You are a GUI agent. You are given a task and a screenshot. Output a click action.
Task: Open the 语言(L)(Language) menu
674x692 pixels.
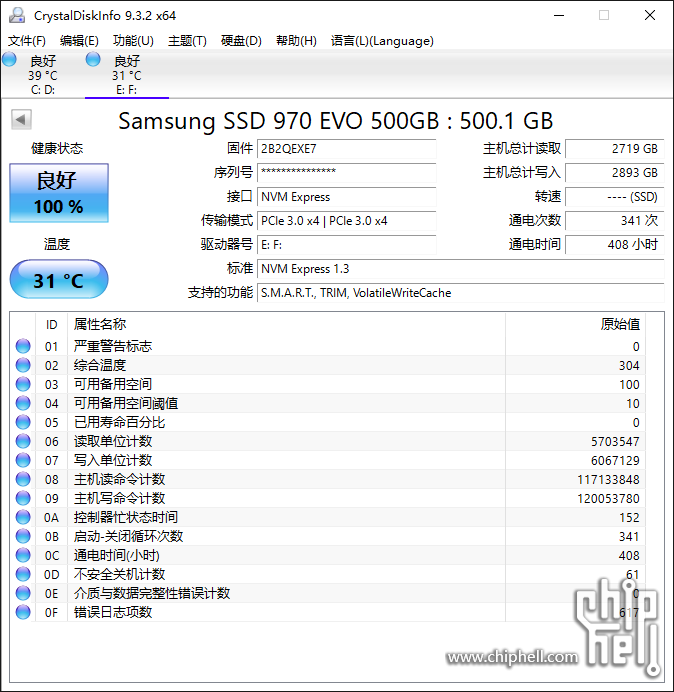(382, 41)
